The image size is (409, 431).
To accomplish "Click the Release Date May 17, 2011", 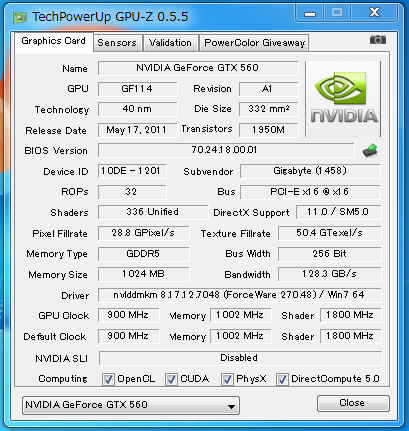I will (x=137, y=130).
